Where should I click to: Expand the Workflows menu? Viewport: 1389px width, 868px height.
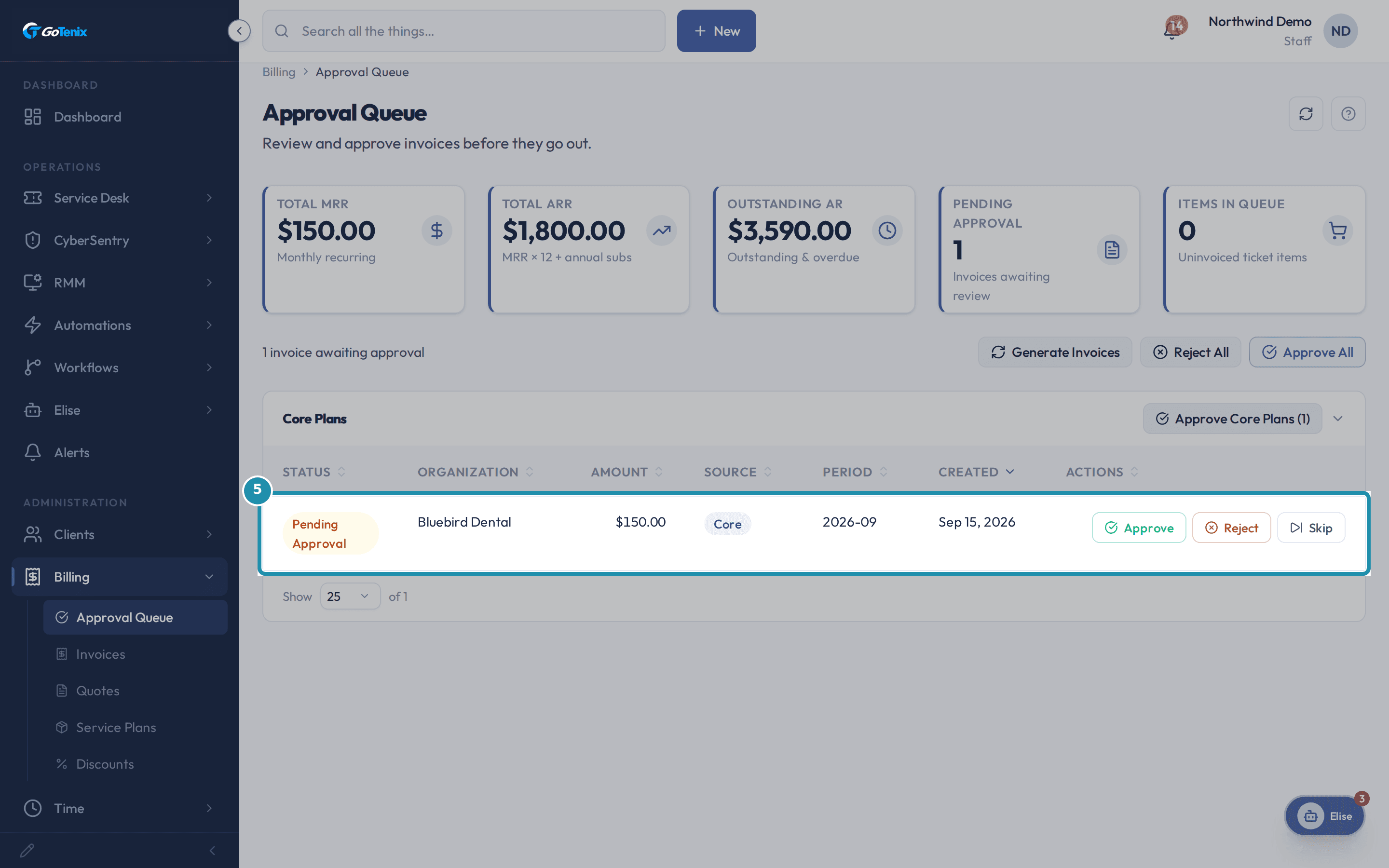(x=119, y=368)
